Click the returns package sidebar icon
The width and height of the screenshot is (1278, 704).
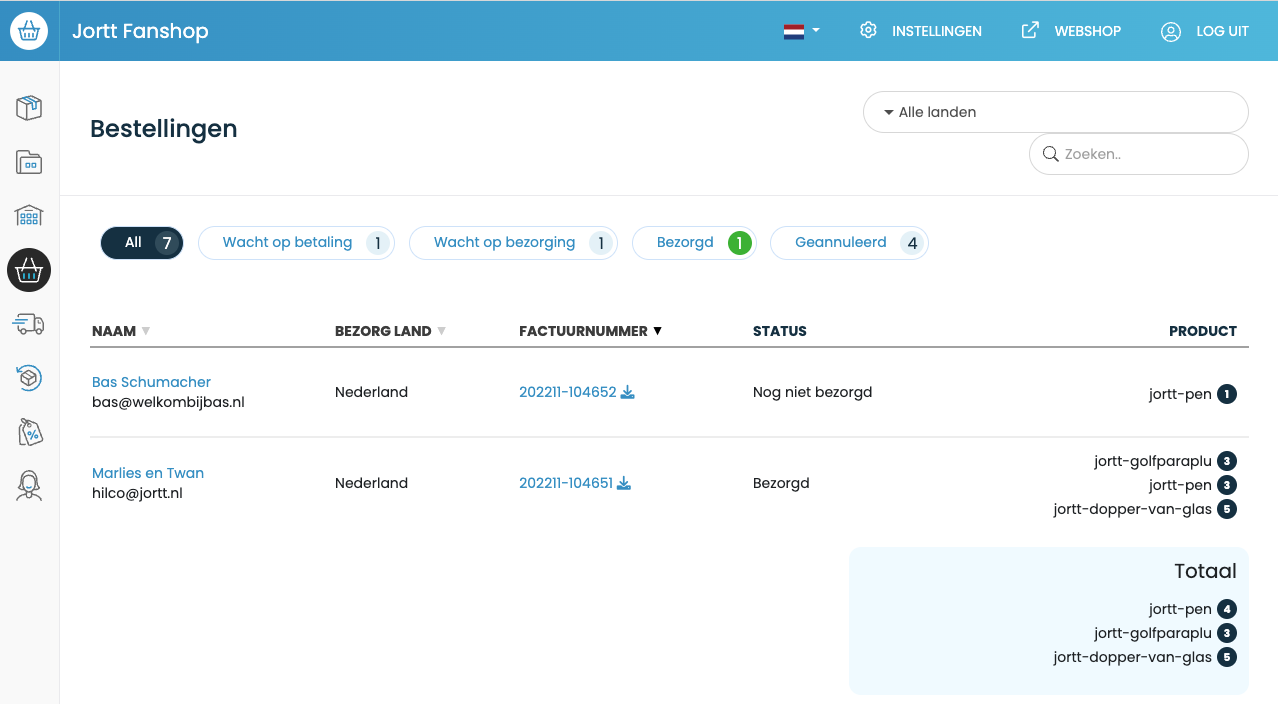[x=29, y=377]
